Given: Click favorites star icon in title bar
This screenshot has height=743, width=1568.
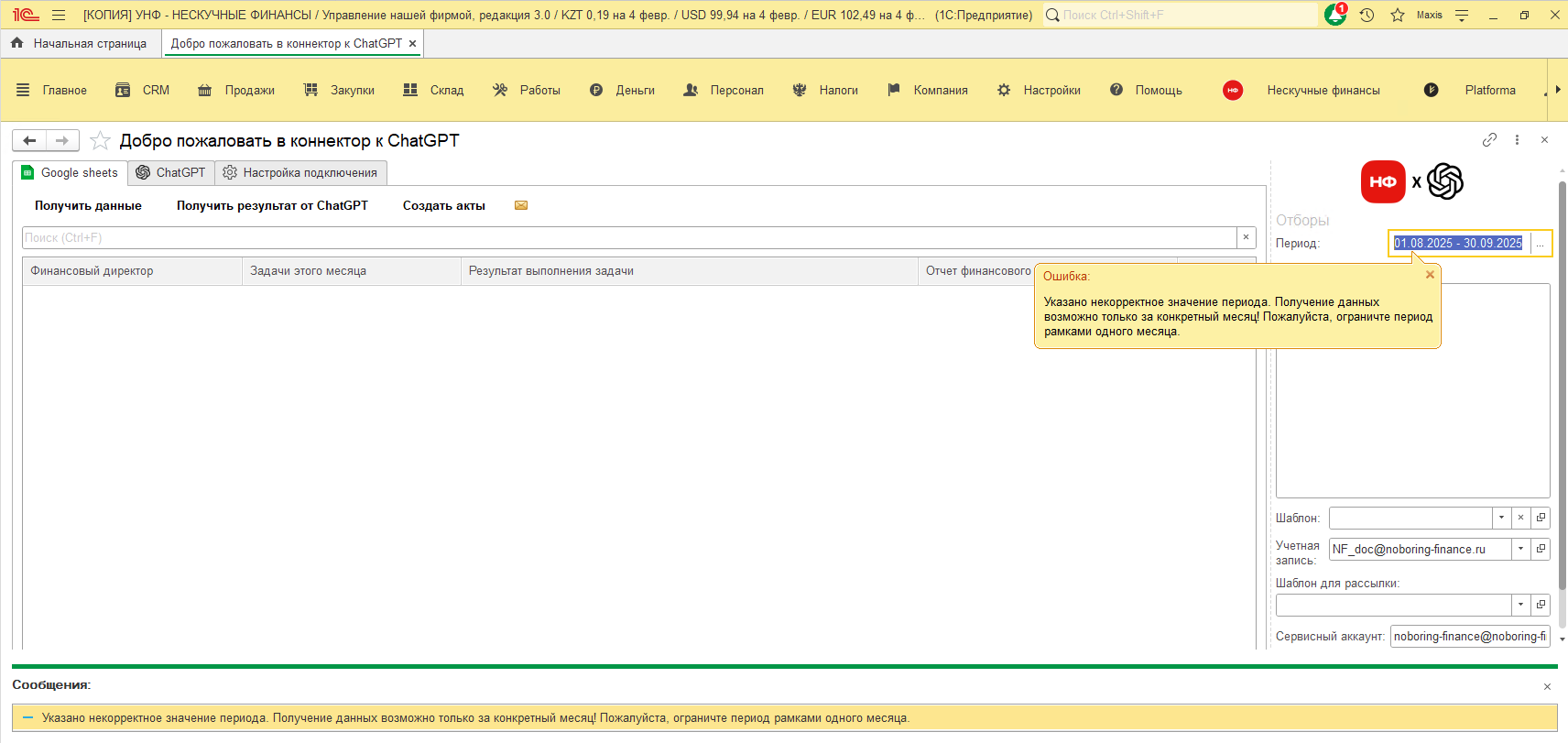Looking at the screenshot, I should 1398,15.
